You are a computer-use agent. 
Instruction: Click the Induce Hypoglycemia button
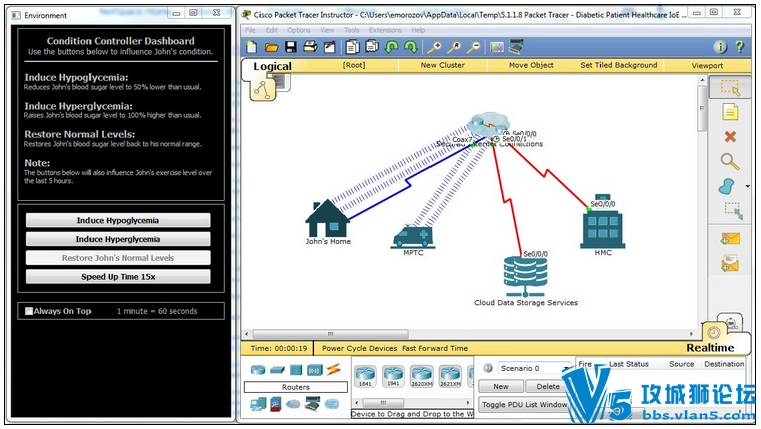pos(118,220)
